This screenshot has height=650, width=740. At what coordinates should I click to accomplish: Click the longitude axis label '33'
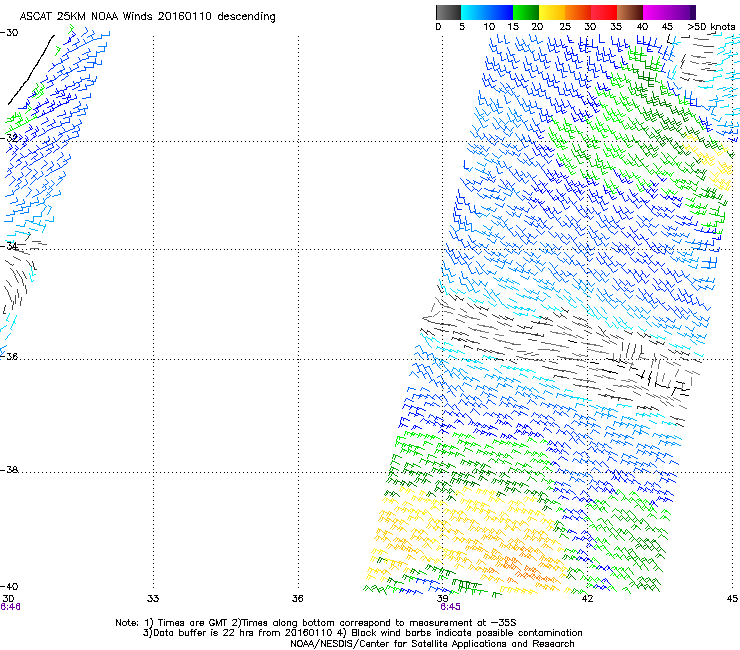click(x=153, y=599)
